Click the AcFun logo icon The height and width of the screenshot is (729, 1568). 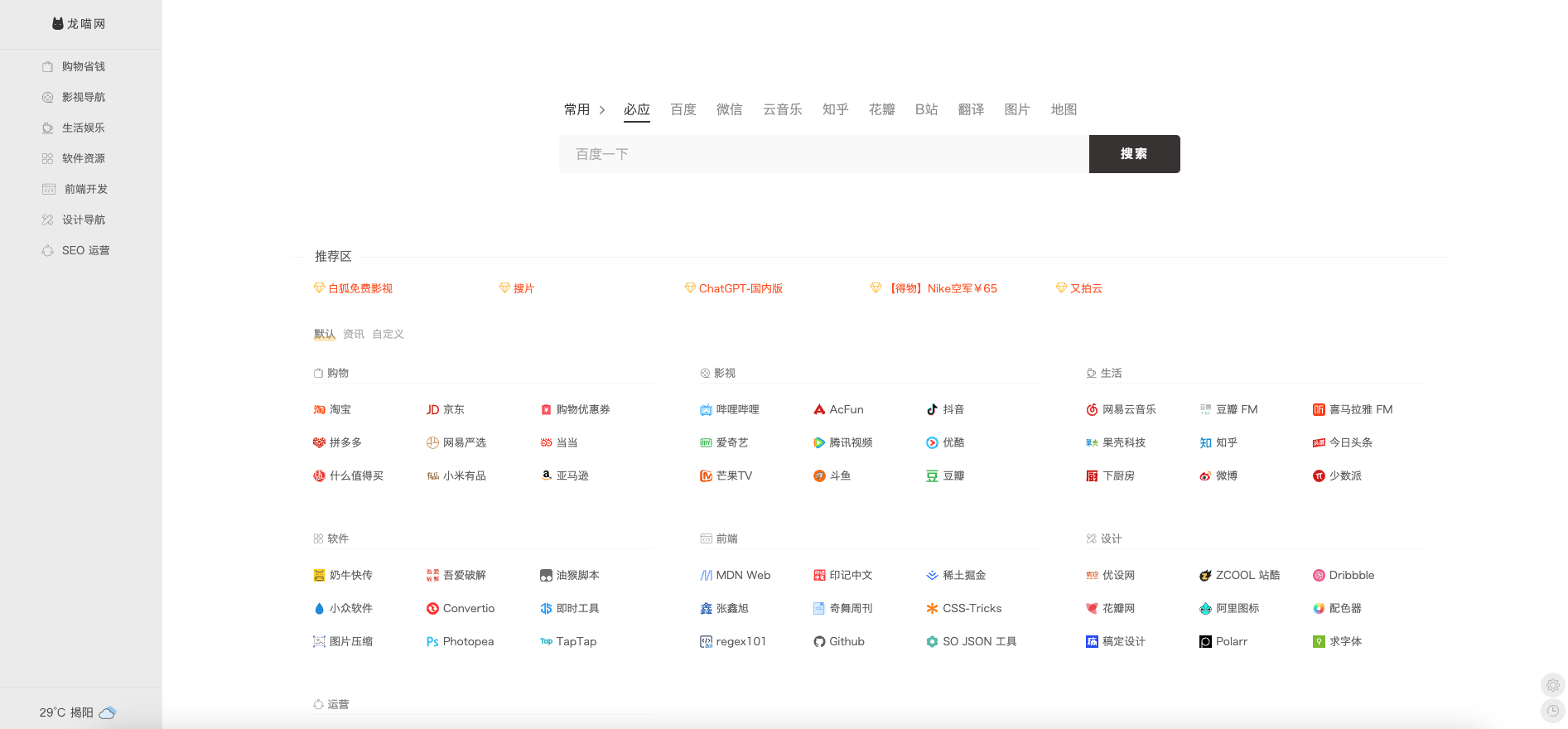tap(819, 409)
